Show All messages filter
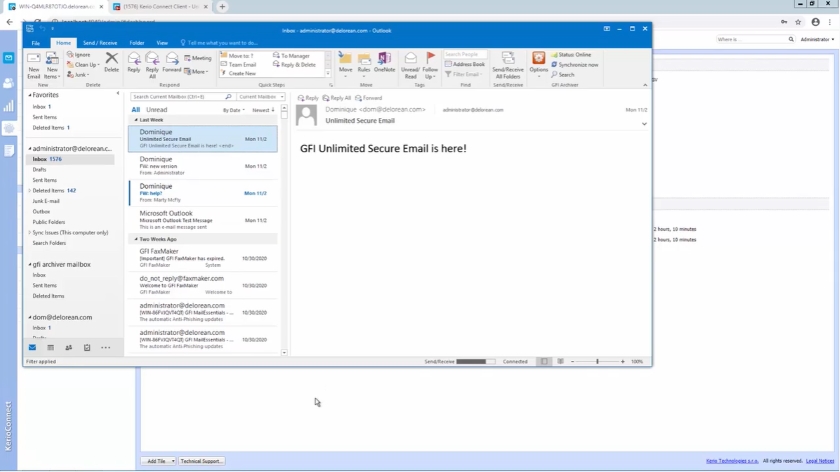 [x=136, y=110]
